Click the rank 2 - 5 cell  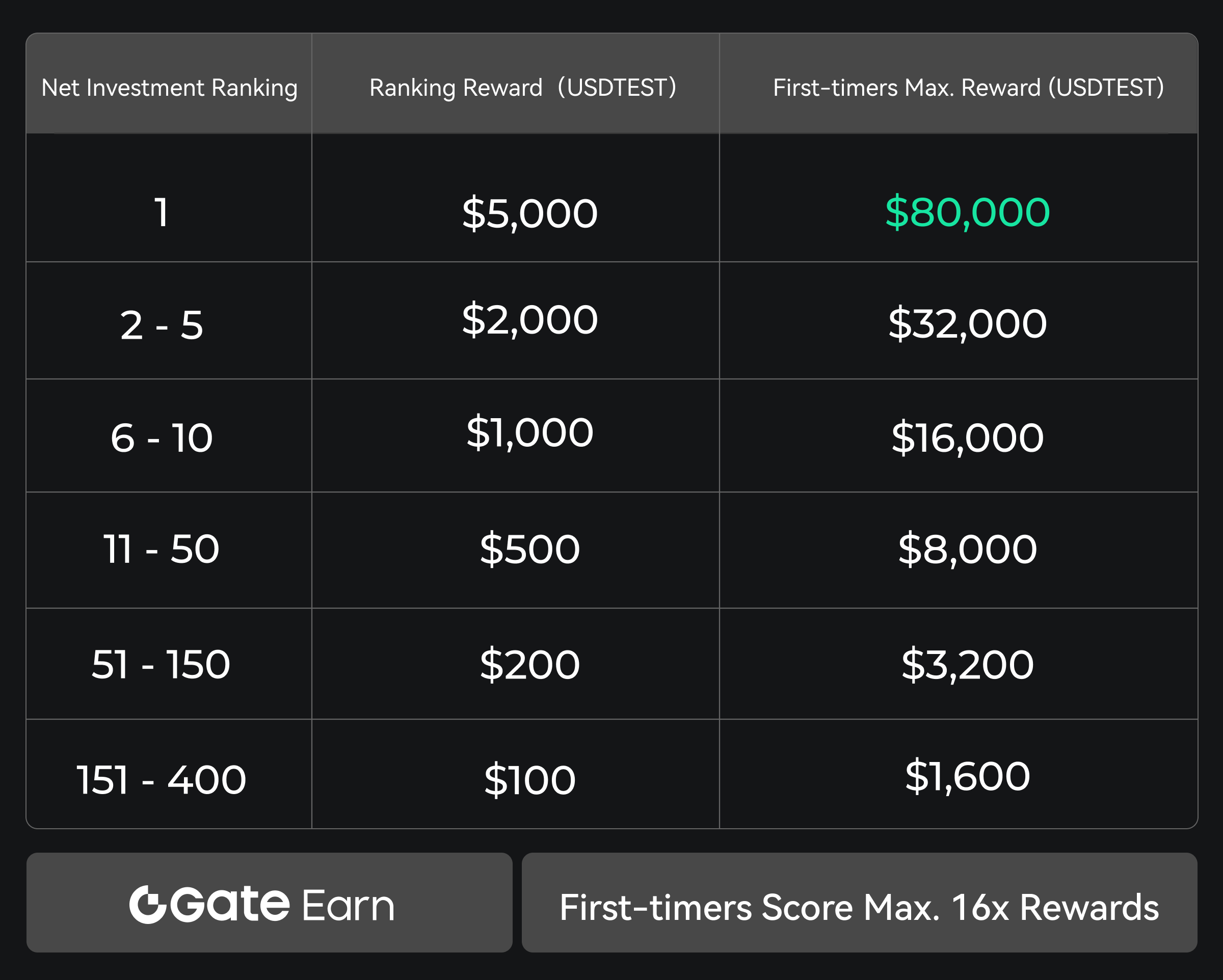(x=162, y=325)
